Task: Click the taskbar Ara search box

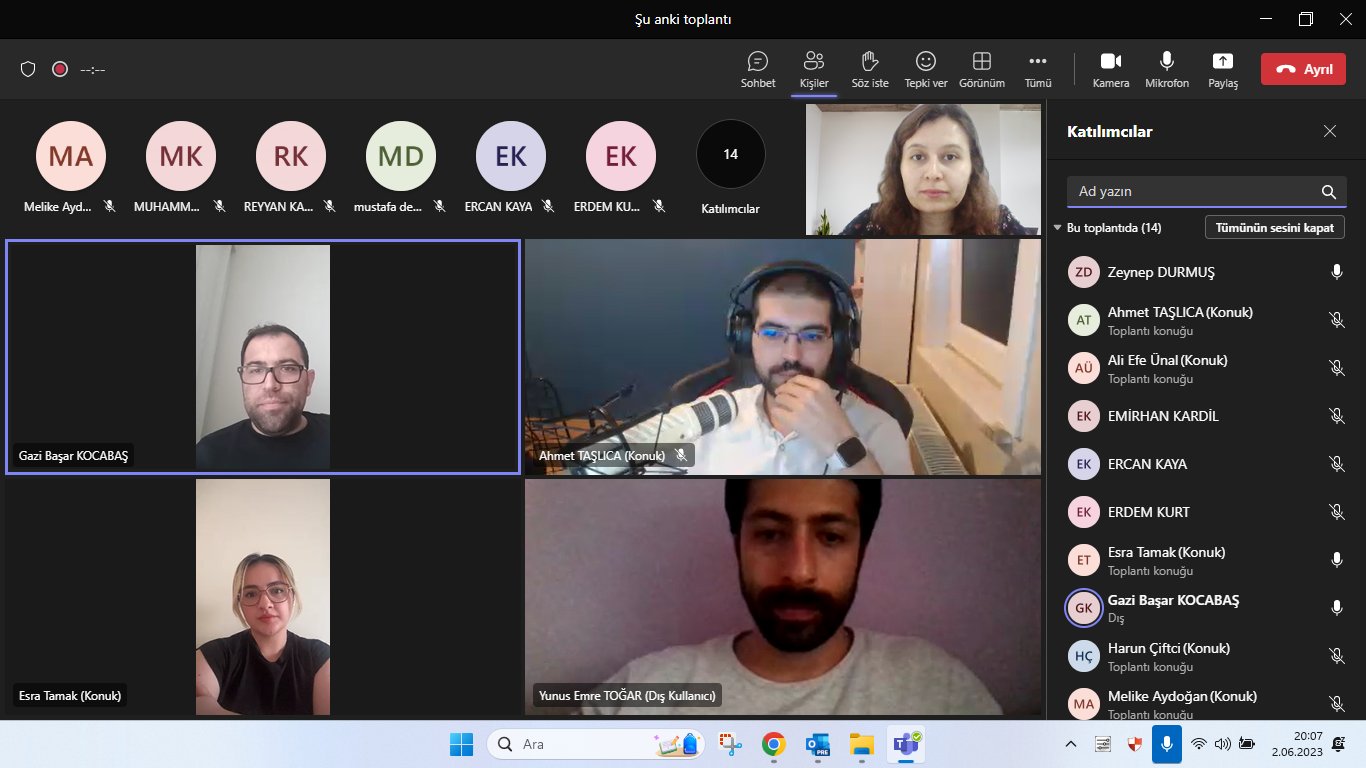Action: tap(597, 744)
